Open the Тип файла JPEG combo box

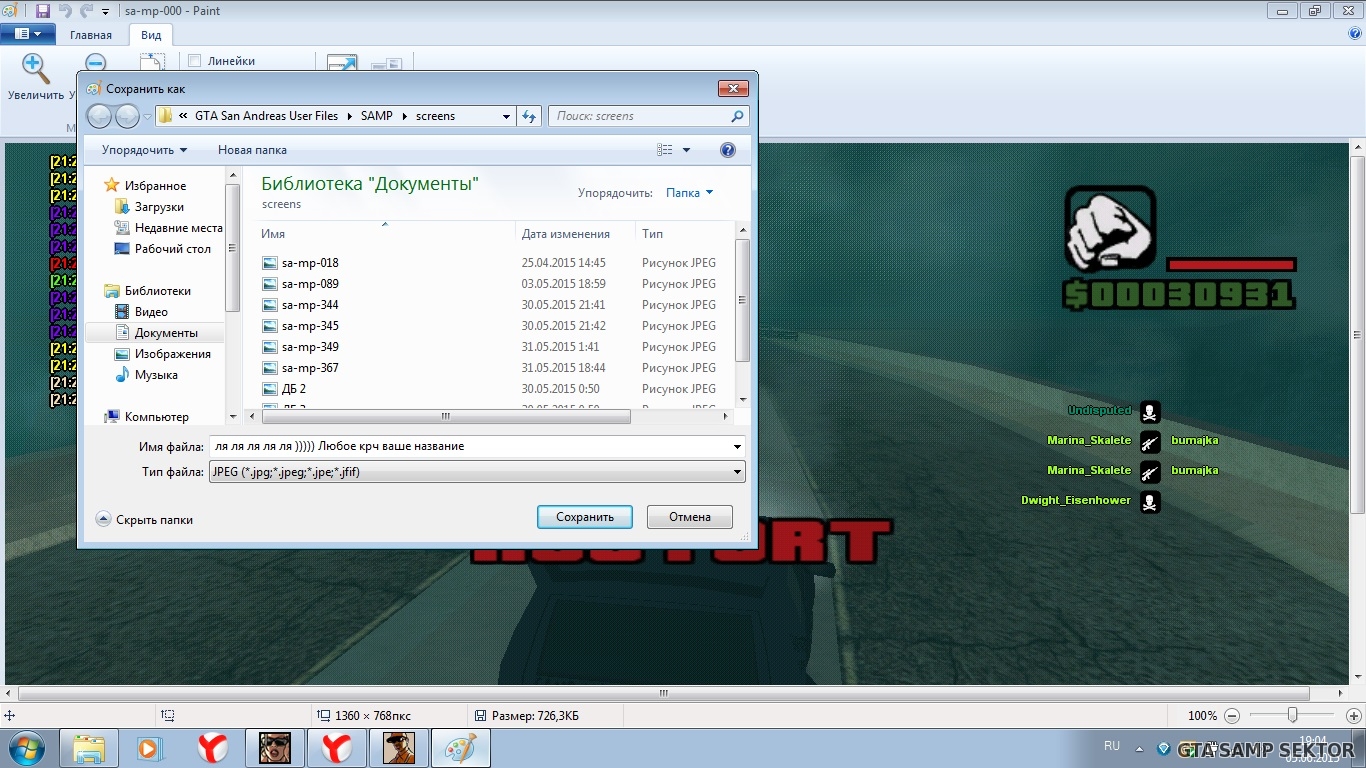tap(477, 472)
